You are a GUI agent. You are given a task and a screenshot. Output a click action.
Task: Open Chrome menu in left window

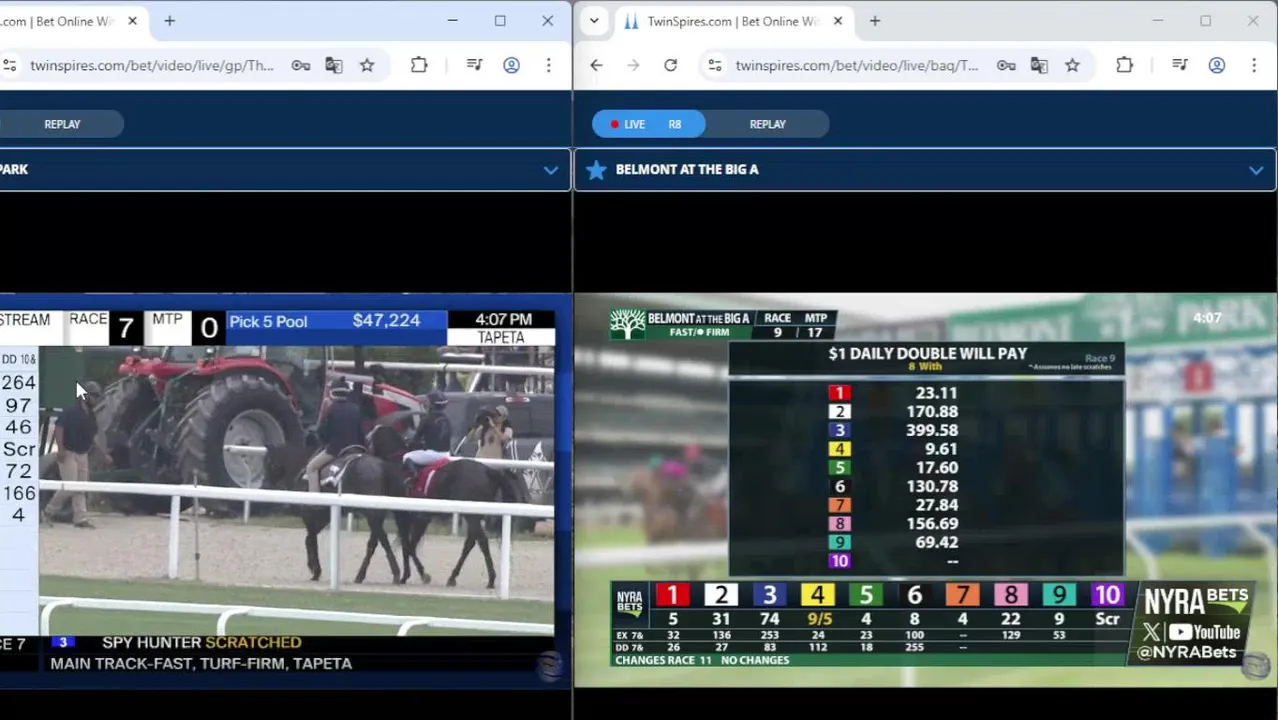548,65
